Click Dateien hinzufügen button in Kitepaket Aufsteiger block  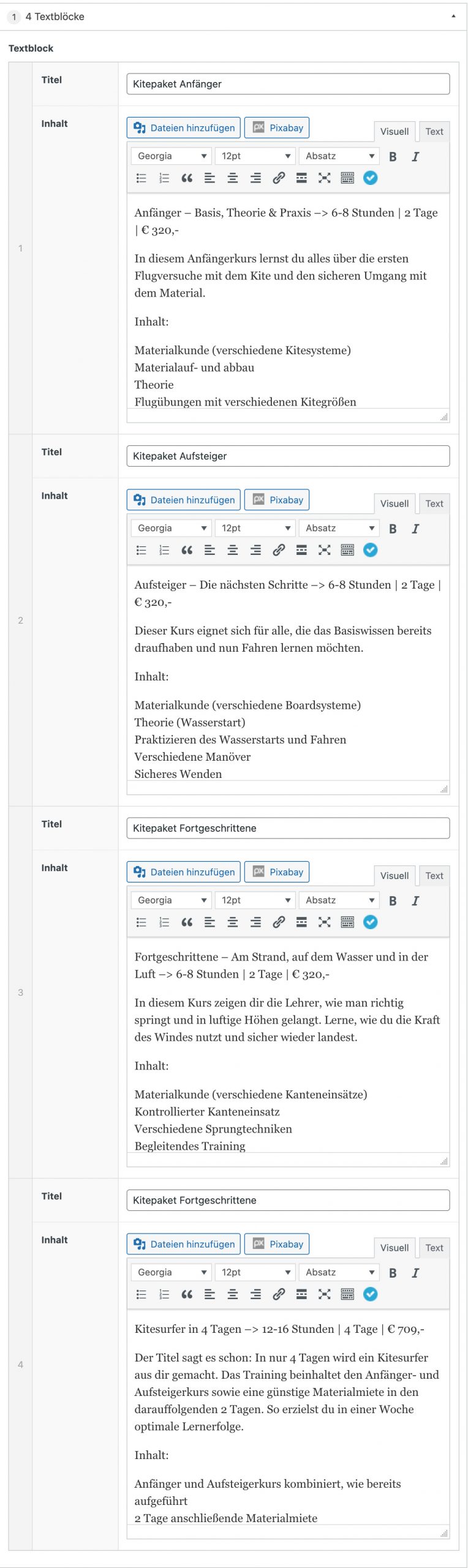pos(184,500)
